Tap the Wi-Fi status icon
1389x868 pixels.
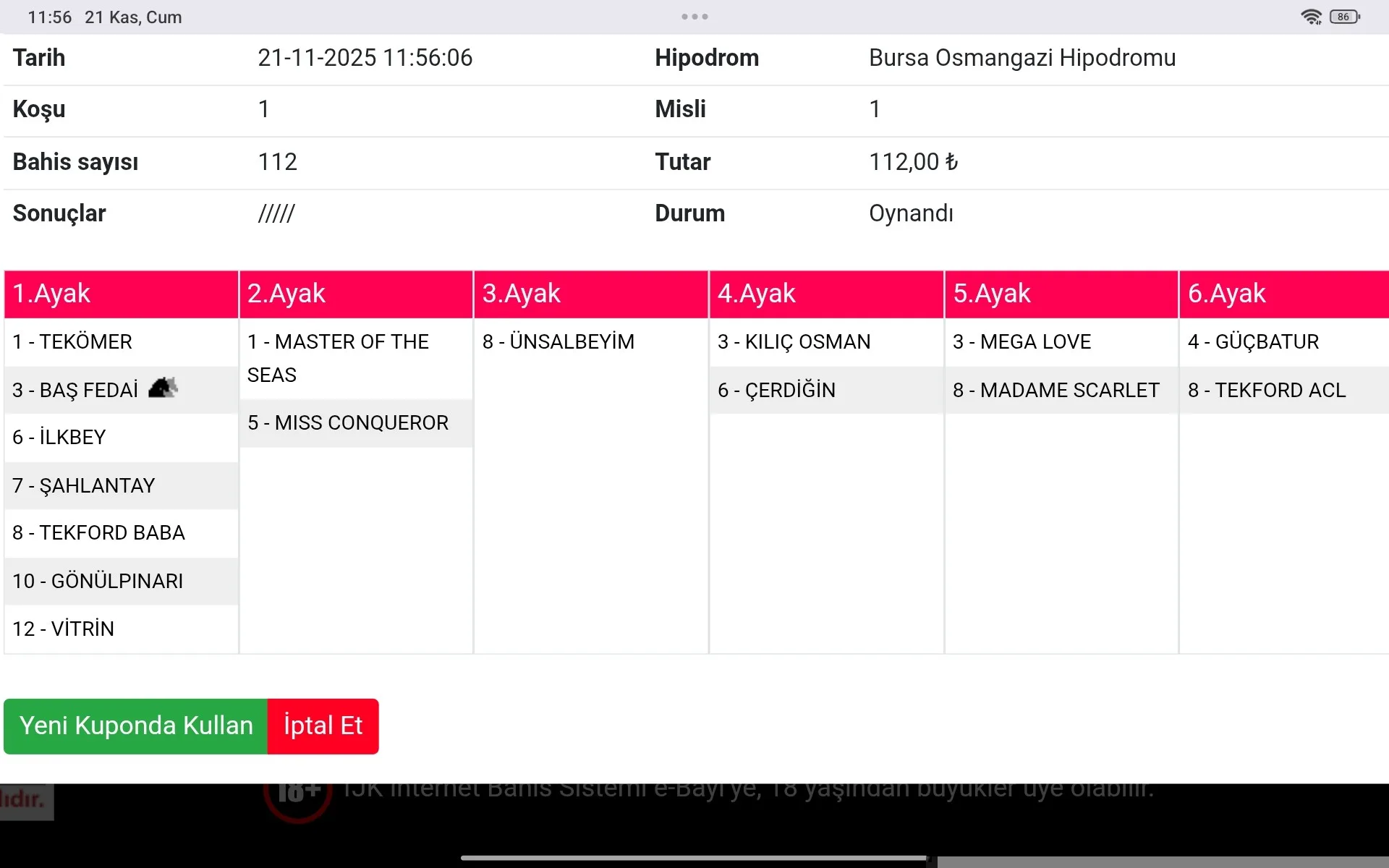[x=1311, y=17]
